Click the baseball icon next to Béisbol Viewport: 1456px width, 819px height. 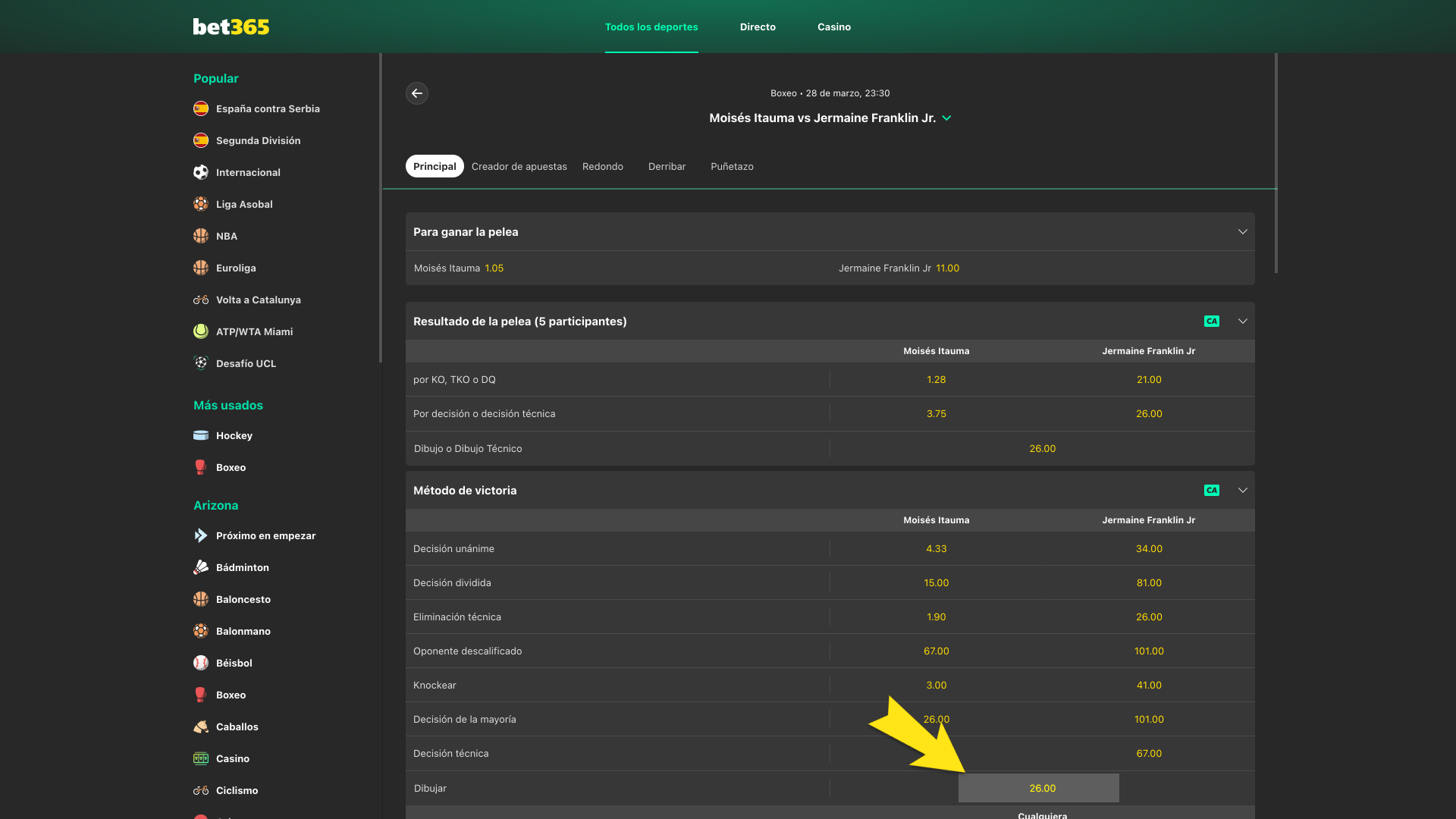point(201,663)
